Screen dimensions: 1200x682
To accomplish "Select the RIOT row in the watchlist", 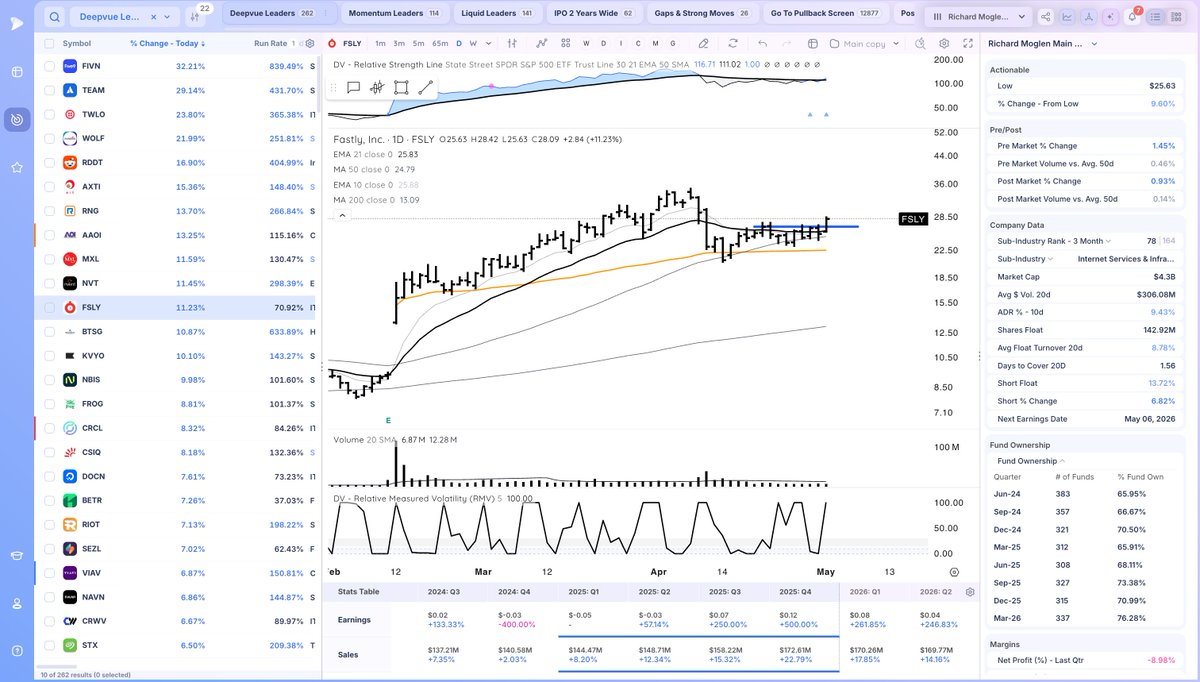I will (179, 524).
